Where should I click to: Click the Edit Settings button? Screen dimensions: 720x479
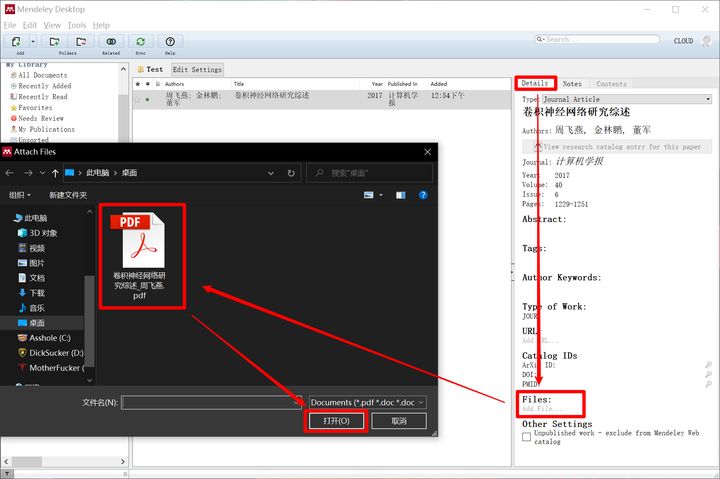click(x=197, y=69)
